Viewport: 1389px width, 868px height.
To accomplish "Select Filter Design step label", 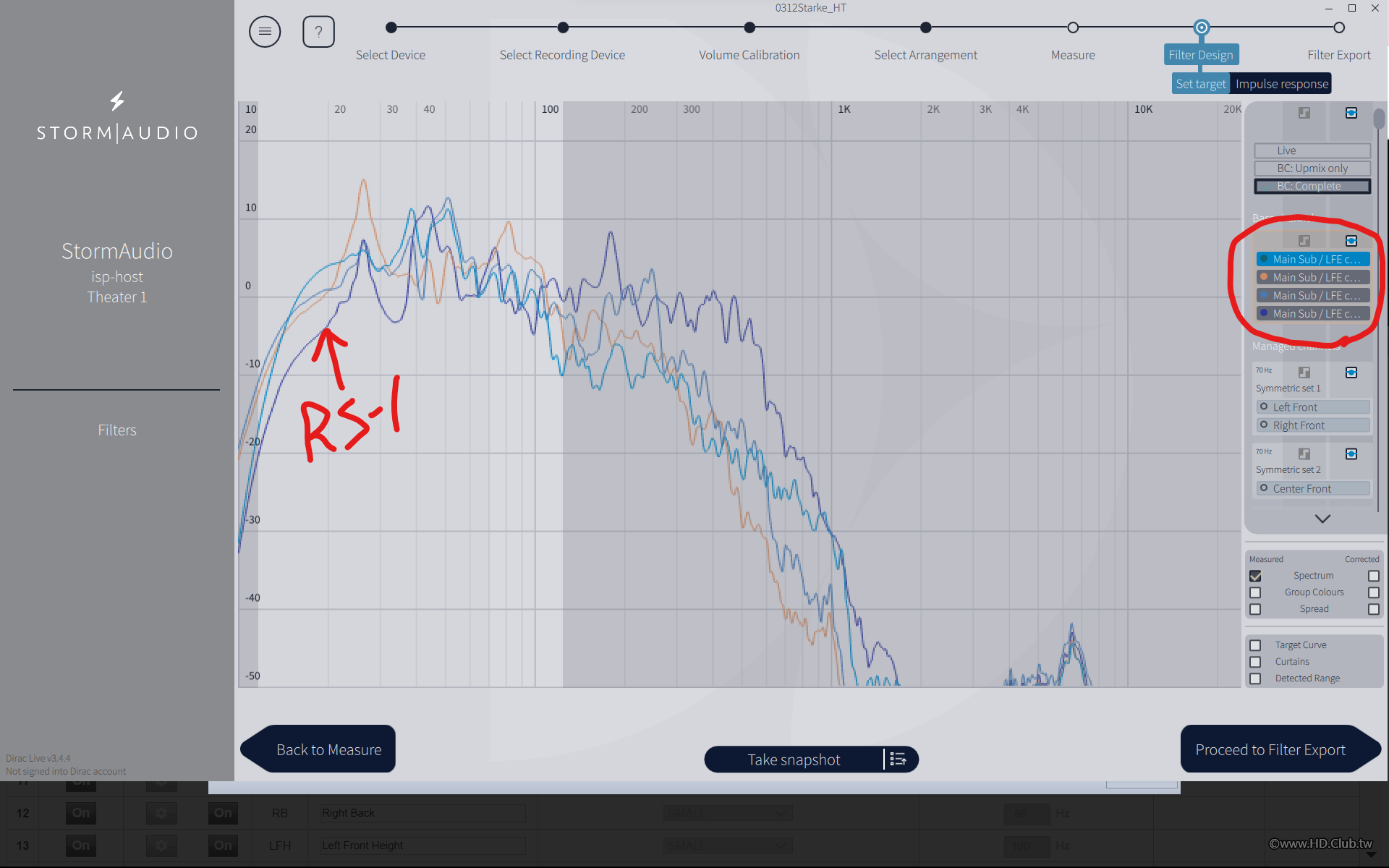I will [1201, 55].
